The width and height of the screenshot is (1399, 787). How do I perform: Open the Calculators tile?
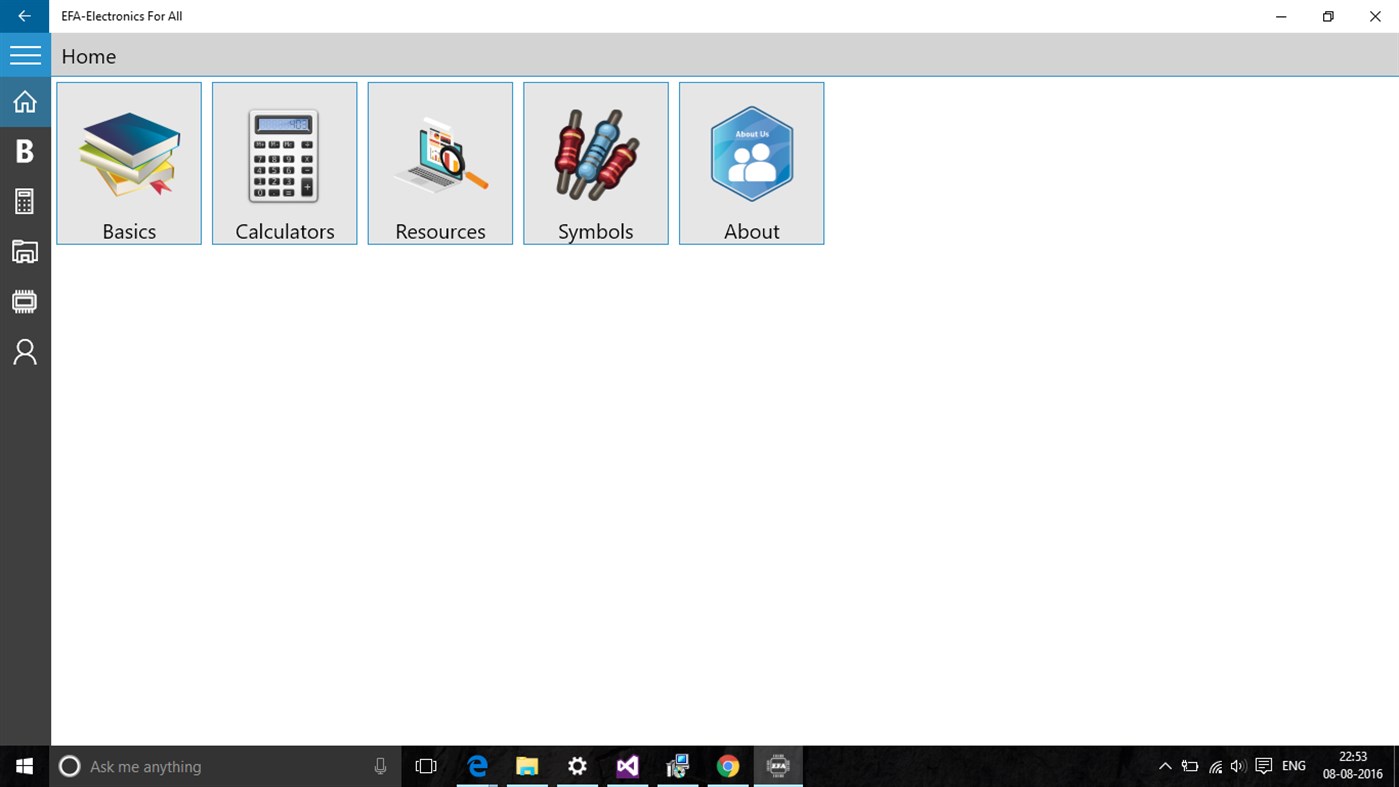click(284, 163)
